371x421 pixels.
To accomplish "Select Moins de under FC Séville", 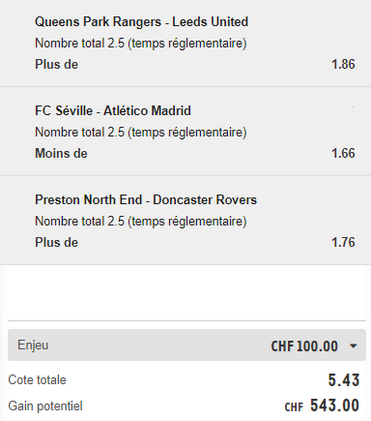I will pos(61,153).
